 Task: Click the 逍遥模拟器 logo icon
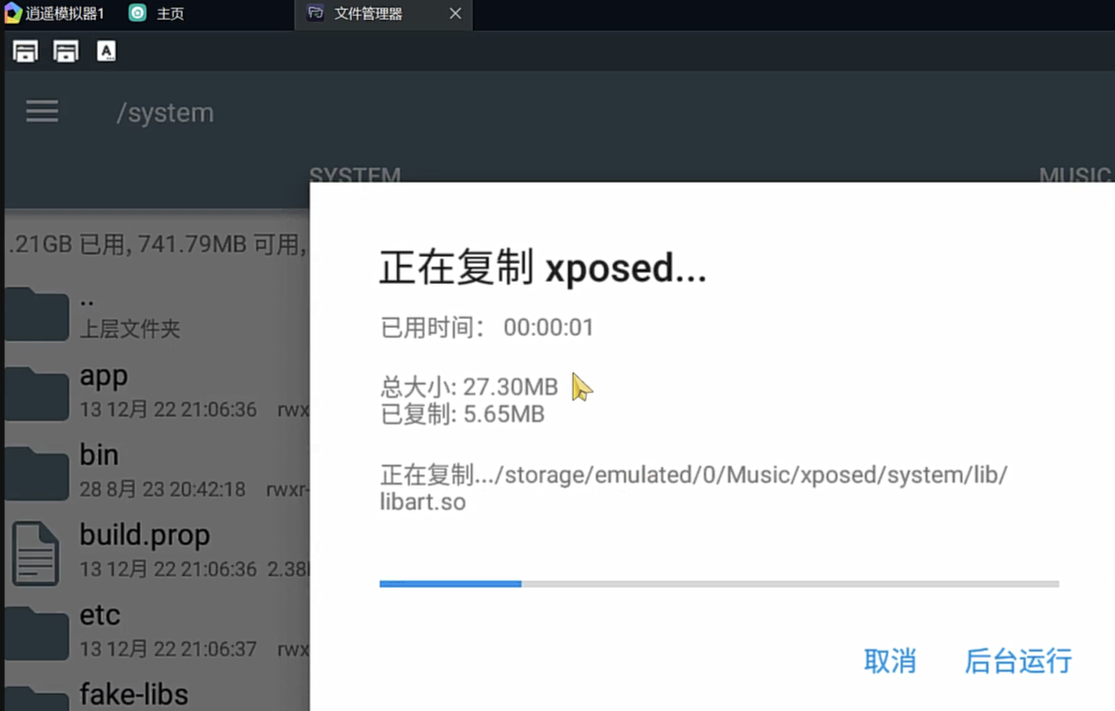click(13, 13)
